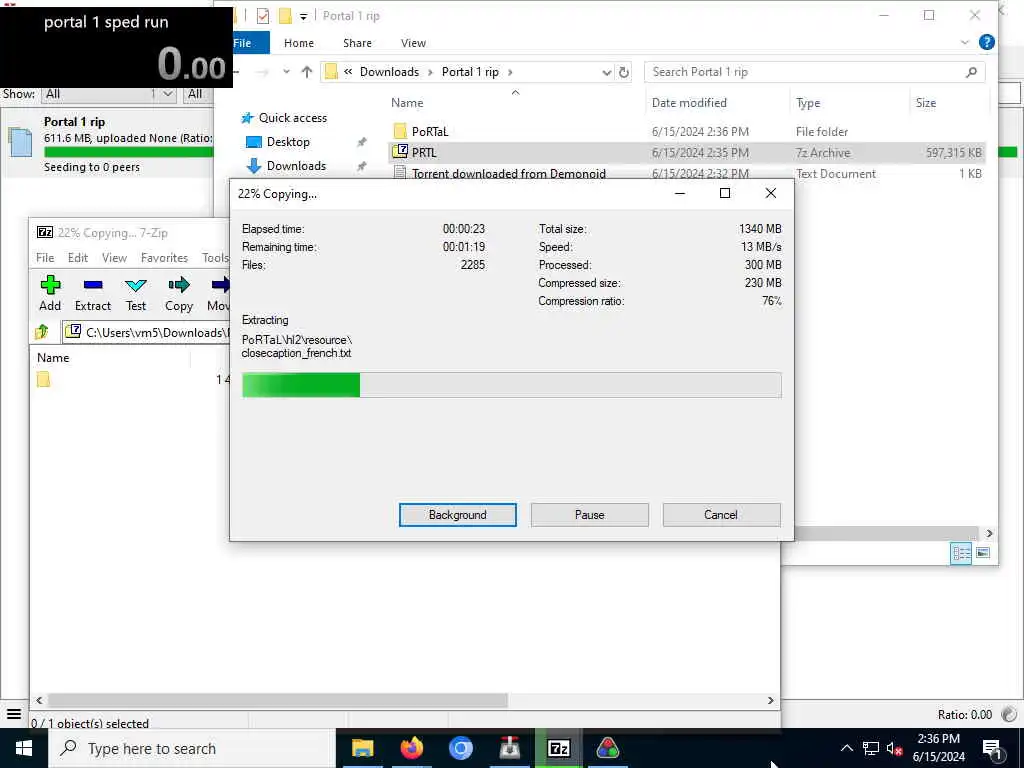Expand the Explorer ribbon chevron
Screen dimensions: 1024x768
tap(965, 42)
